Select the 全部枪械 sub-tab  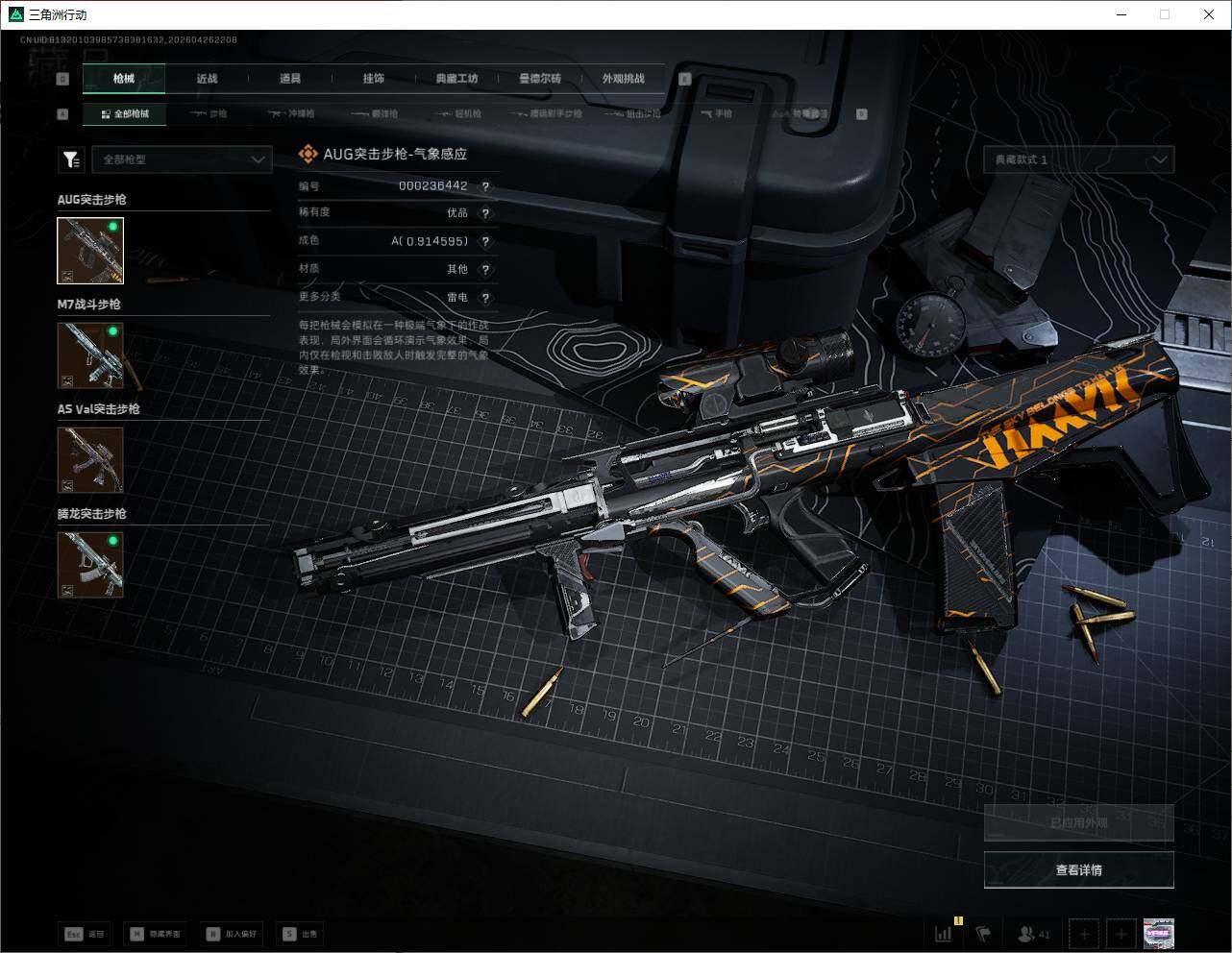(x=125, y=113)
